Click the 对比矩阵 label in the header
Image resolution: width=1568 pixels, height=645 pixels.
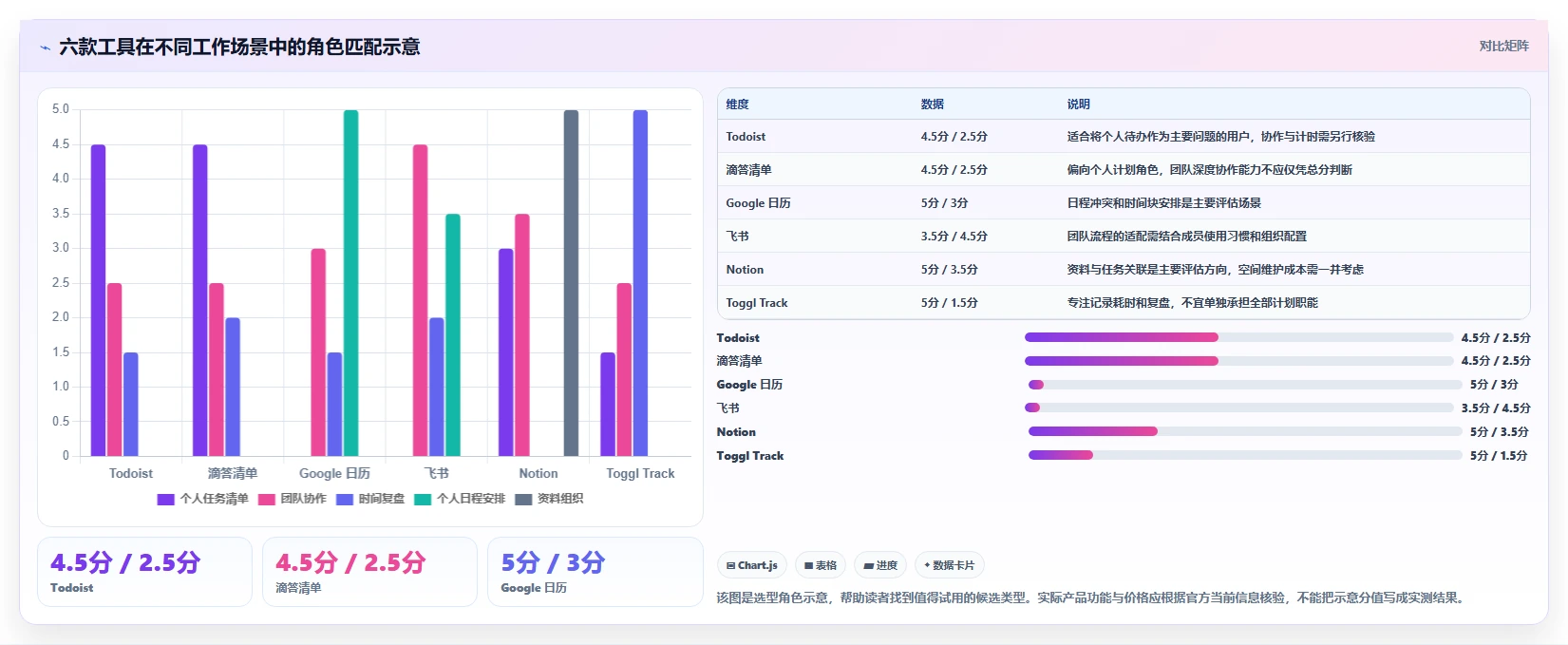(1503, 46)
